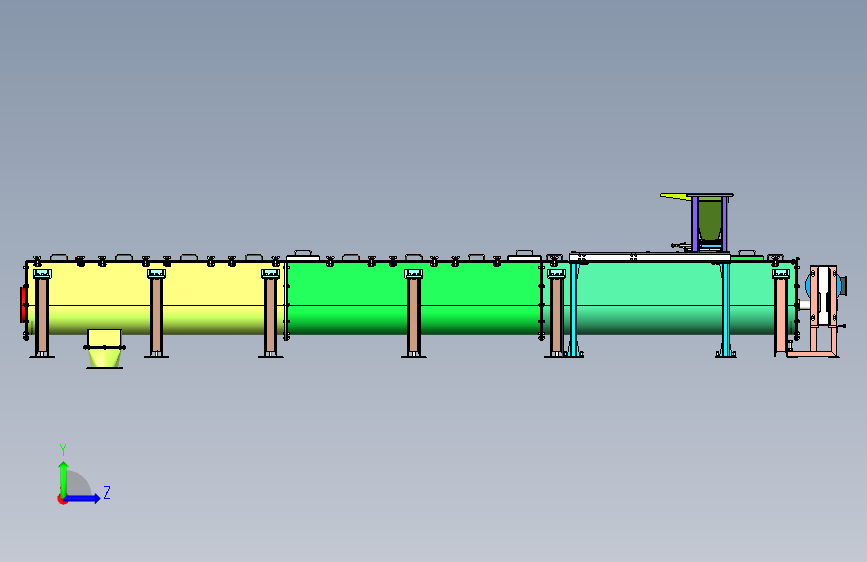Select the dark green inlet hopper on top

point(709,220)
